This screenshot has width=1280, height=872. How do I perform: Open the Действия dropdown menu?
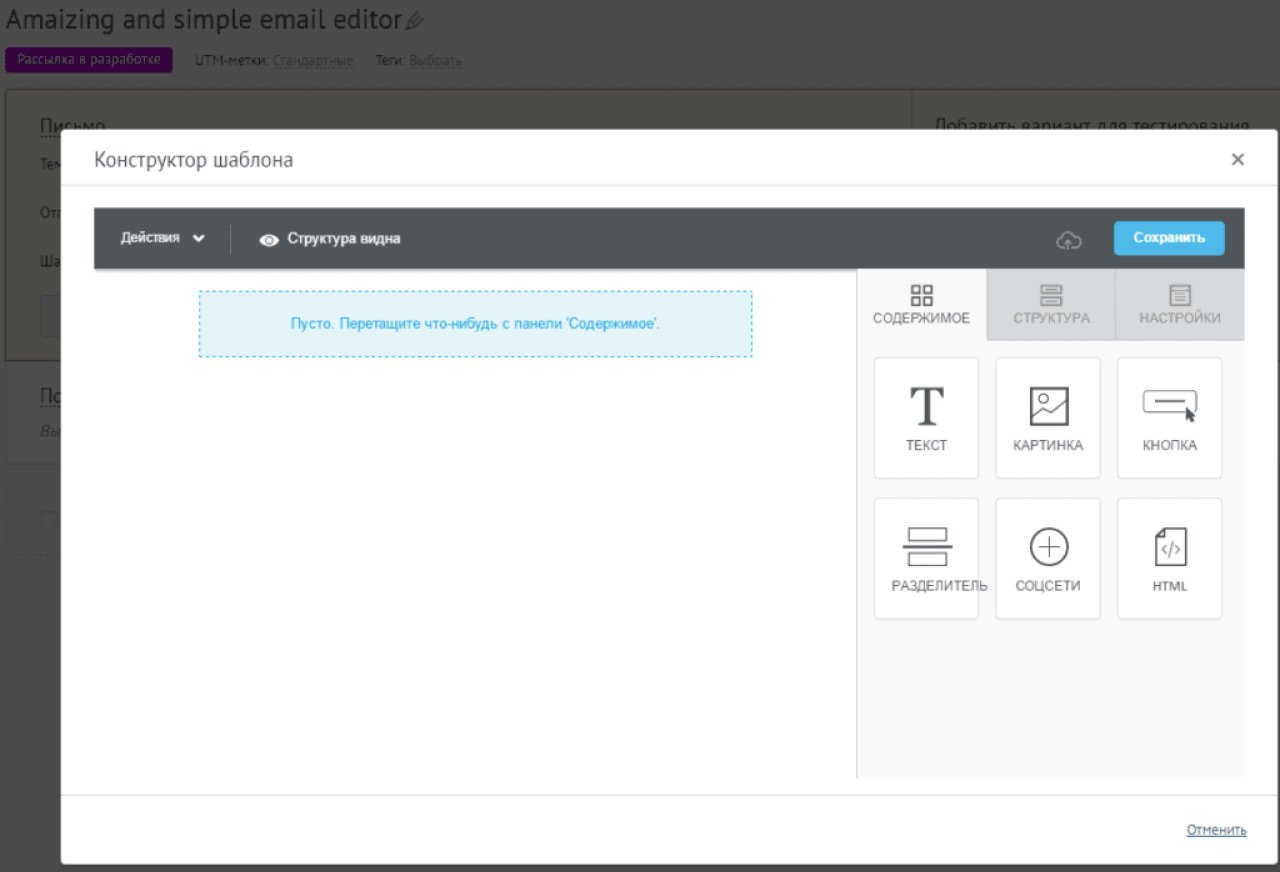pos(162,238)
